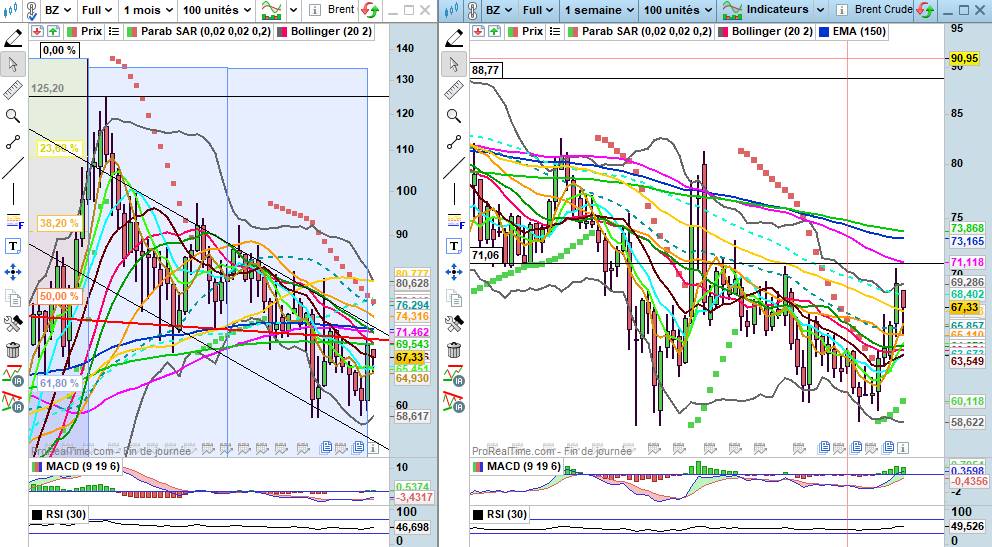Click the Bollinger color swatch in right chart
Image resolution: width=992 pixels, height=547 pixels.
(x=723, y=31)
